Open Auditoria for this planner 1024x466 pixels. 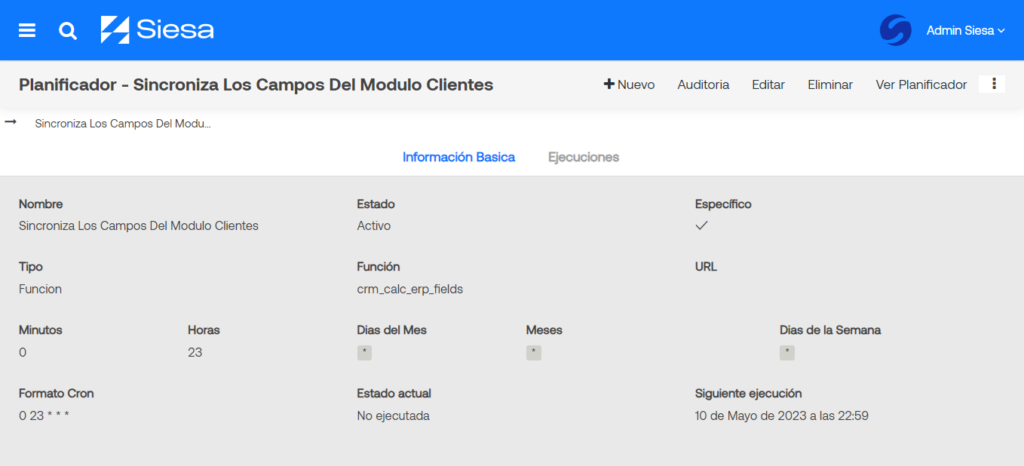click(x=703, y=85)
